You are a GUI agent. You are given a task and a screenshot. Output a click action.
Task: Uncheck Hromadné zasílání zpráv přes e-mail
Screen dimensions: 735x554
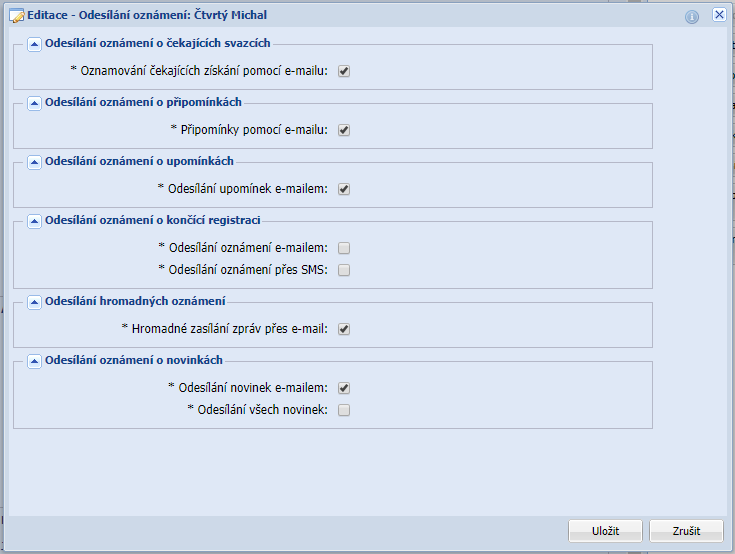(344, 329)
